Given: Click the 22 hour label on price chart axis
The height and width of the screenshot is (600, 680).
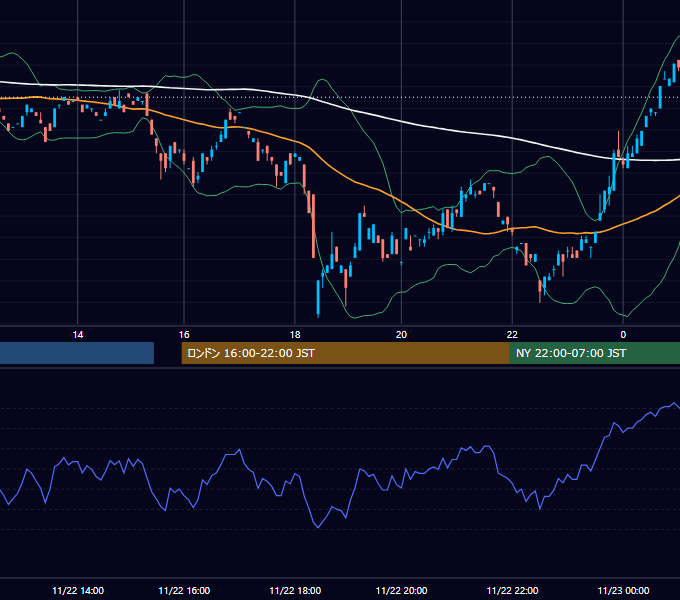Looking at the screenshot, I should [x=512, y=335].
